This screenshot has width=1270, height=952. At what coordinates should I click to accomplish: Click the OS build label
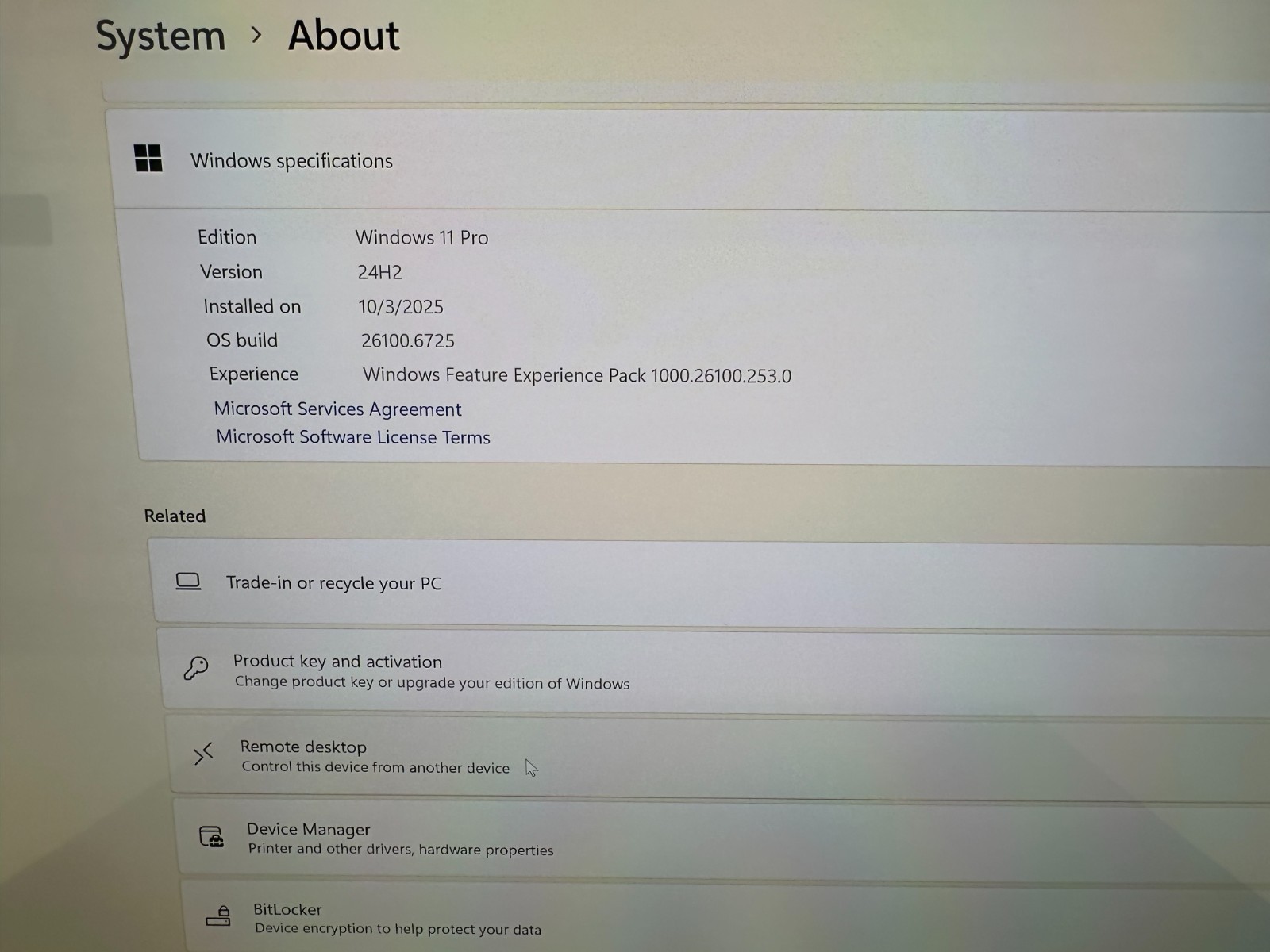click(x=242, y=340)
